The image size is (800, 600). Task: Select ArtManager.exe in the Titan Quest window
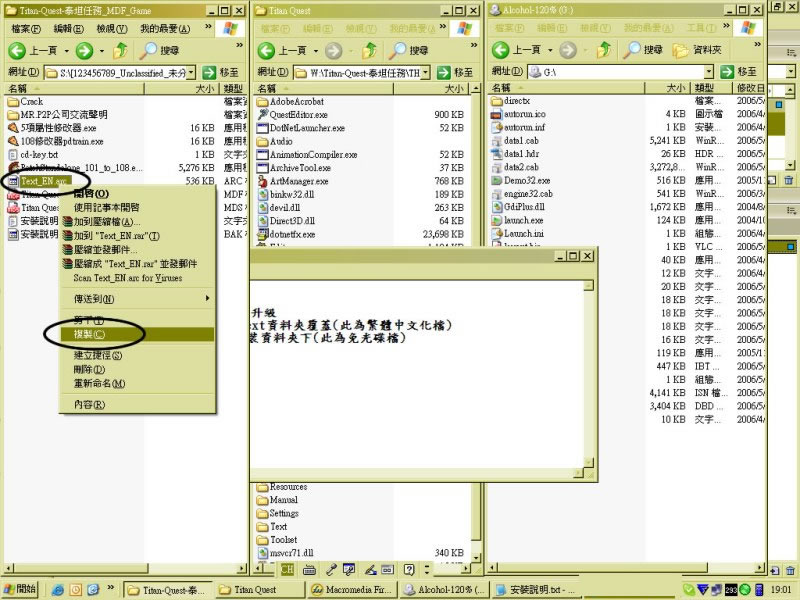298,181
